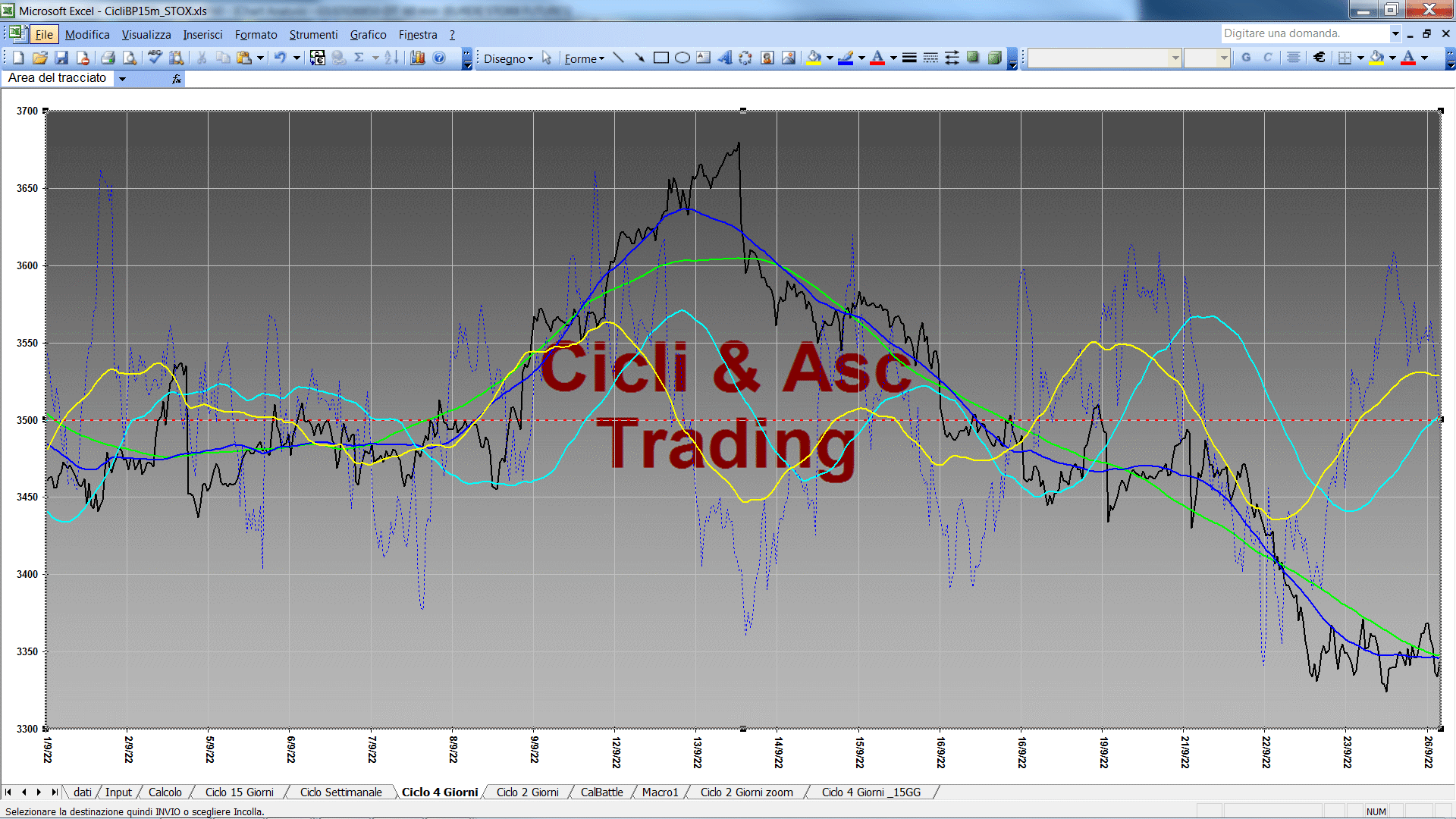
Task: Click the AutoSum sigma icon
Action: [x=359, y=58]
